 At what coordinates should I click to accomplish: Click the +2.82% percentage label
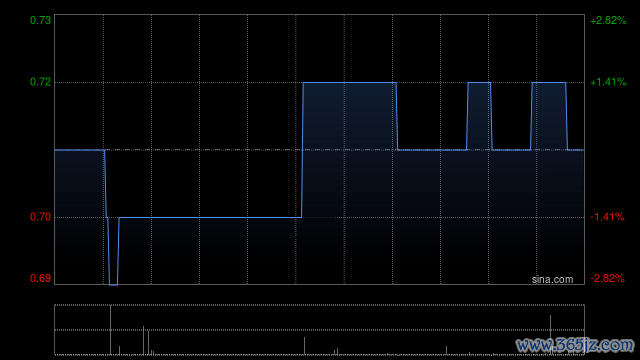(x=608, y=20)
